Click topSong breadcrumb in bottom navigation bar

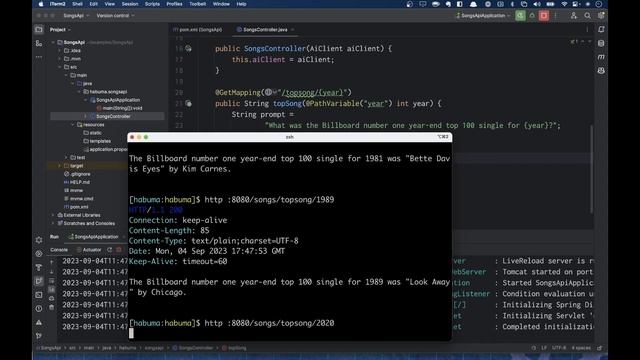click(x=235, y=348)
